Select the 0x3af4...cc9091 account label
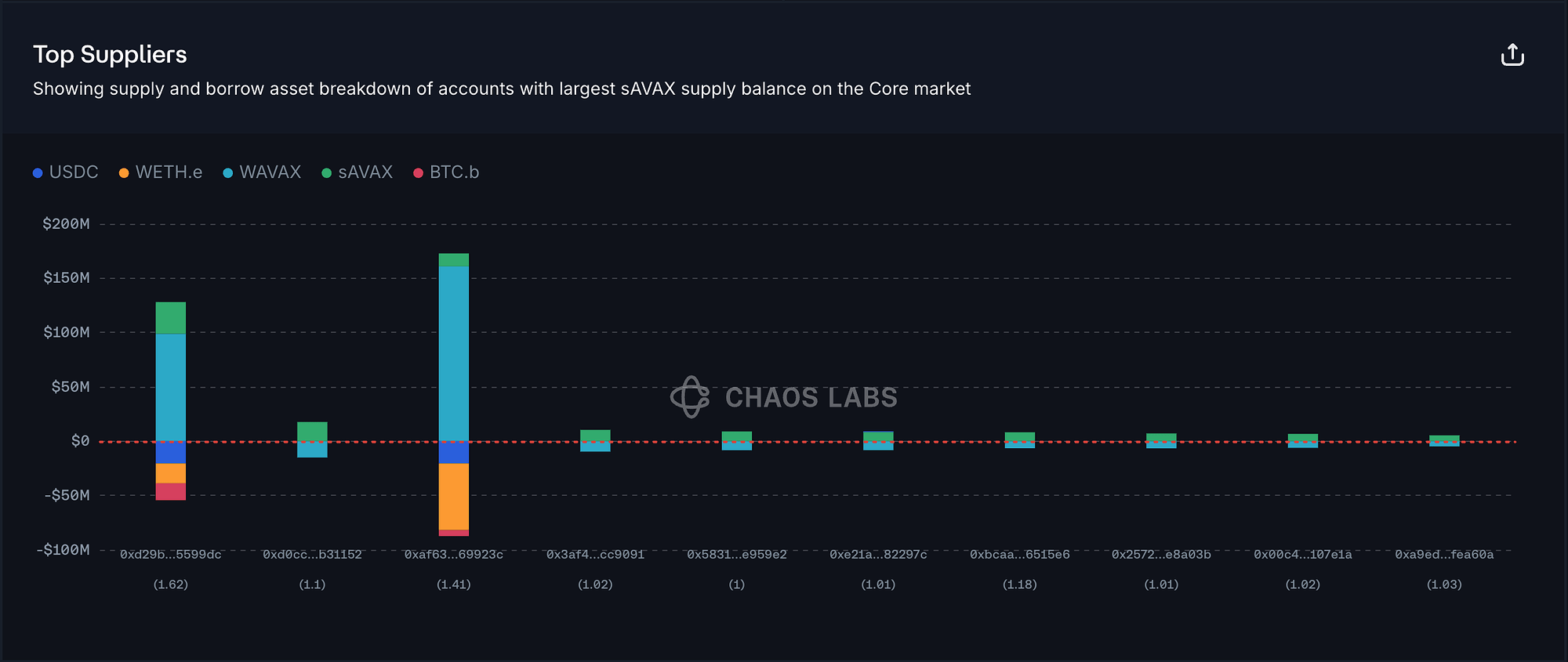 [595, 555]
